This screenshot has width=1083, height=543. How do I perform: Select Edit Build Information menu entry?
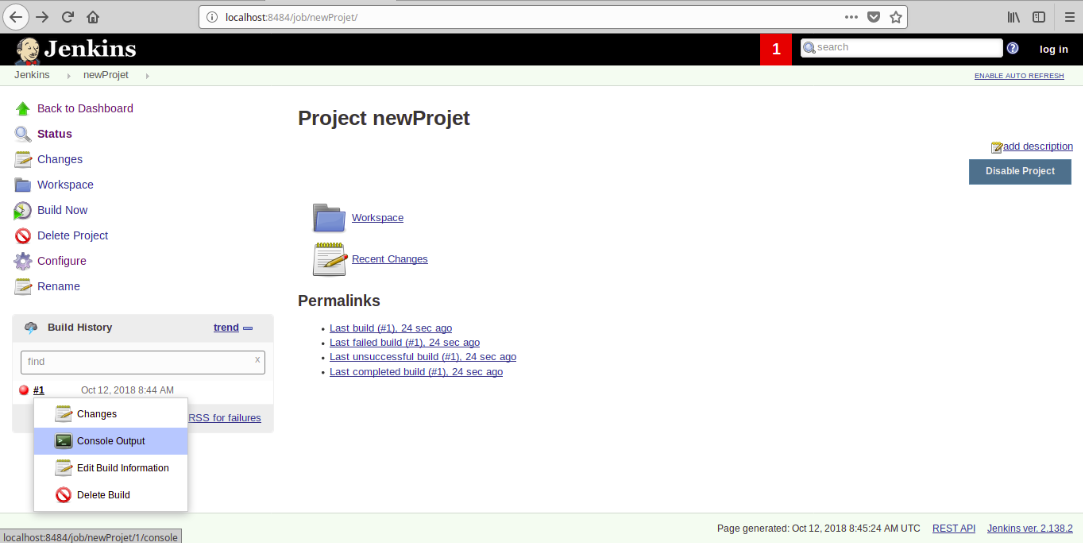(111, 468)
